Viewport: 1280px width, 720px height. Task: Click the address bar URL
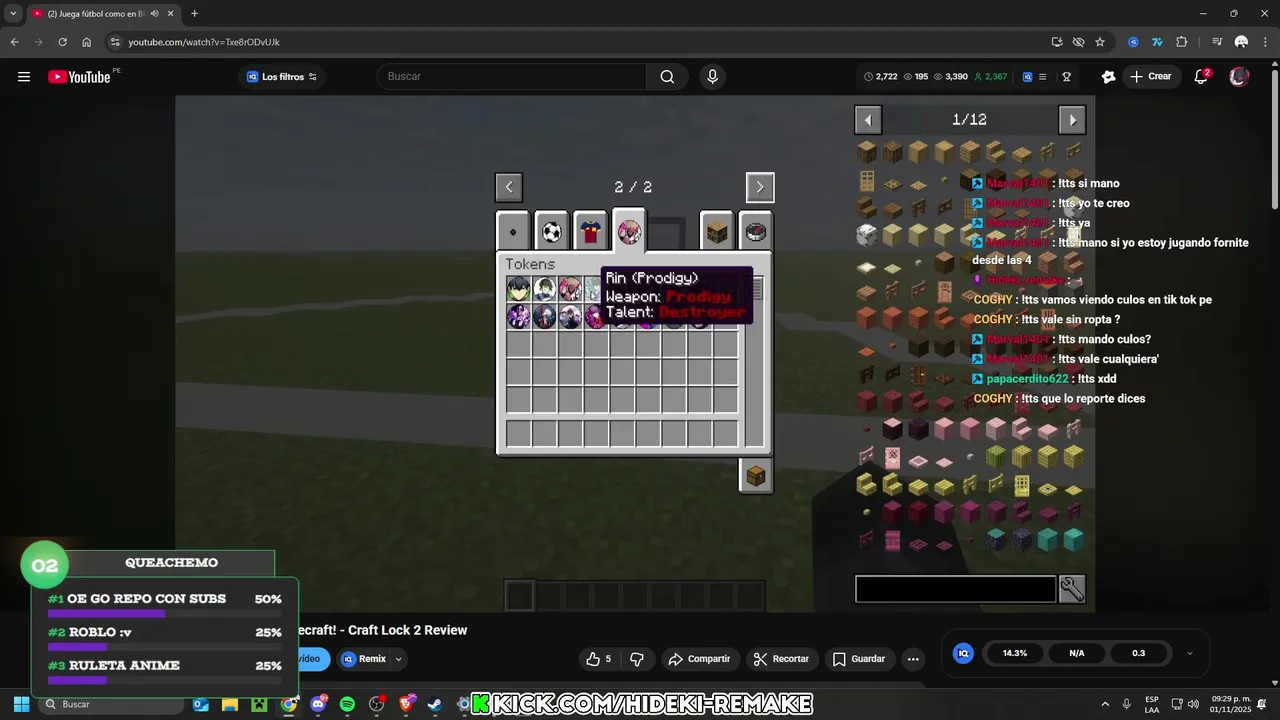pos(204,42)
